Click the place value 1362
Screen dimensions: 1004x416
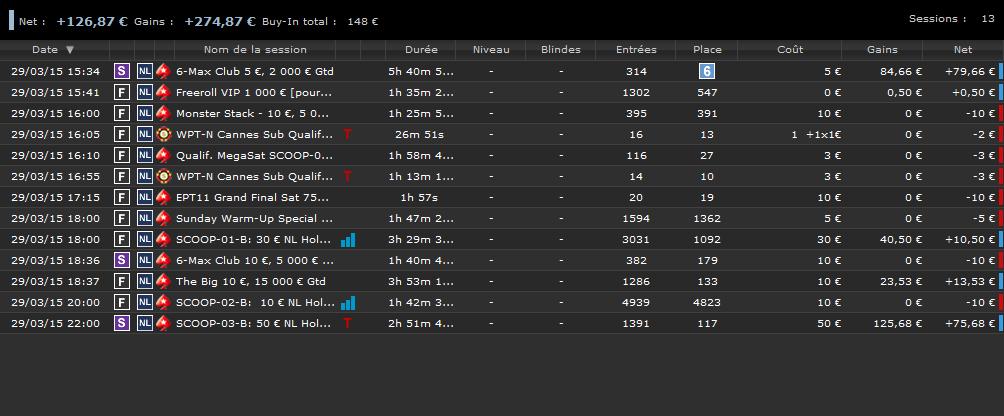[x=707, y=218]
